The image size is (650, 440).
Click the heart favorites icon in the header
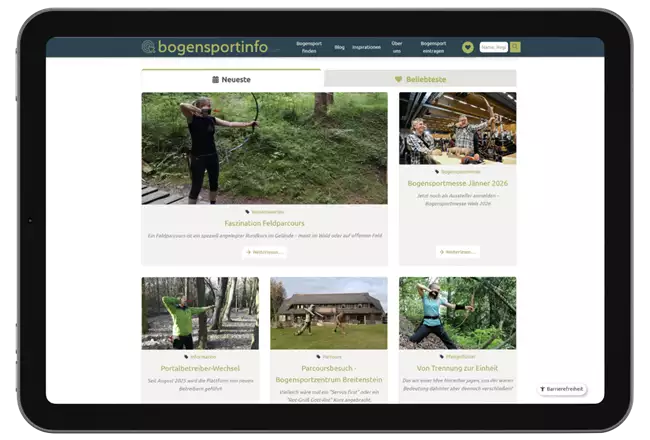coord(468,47)
